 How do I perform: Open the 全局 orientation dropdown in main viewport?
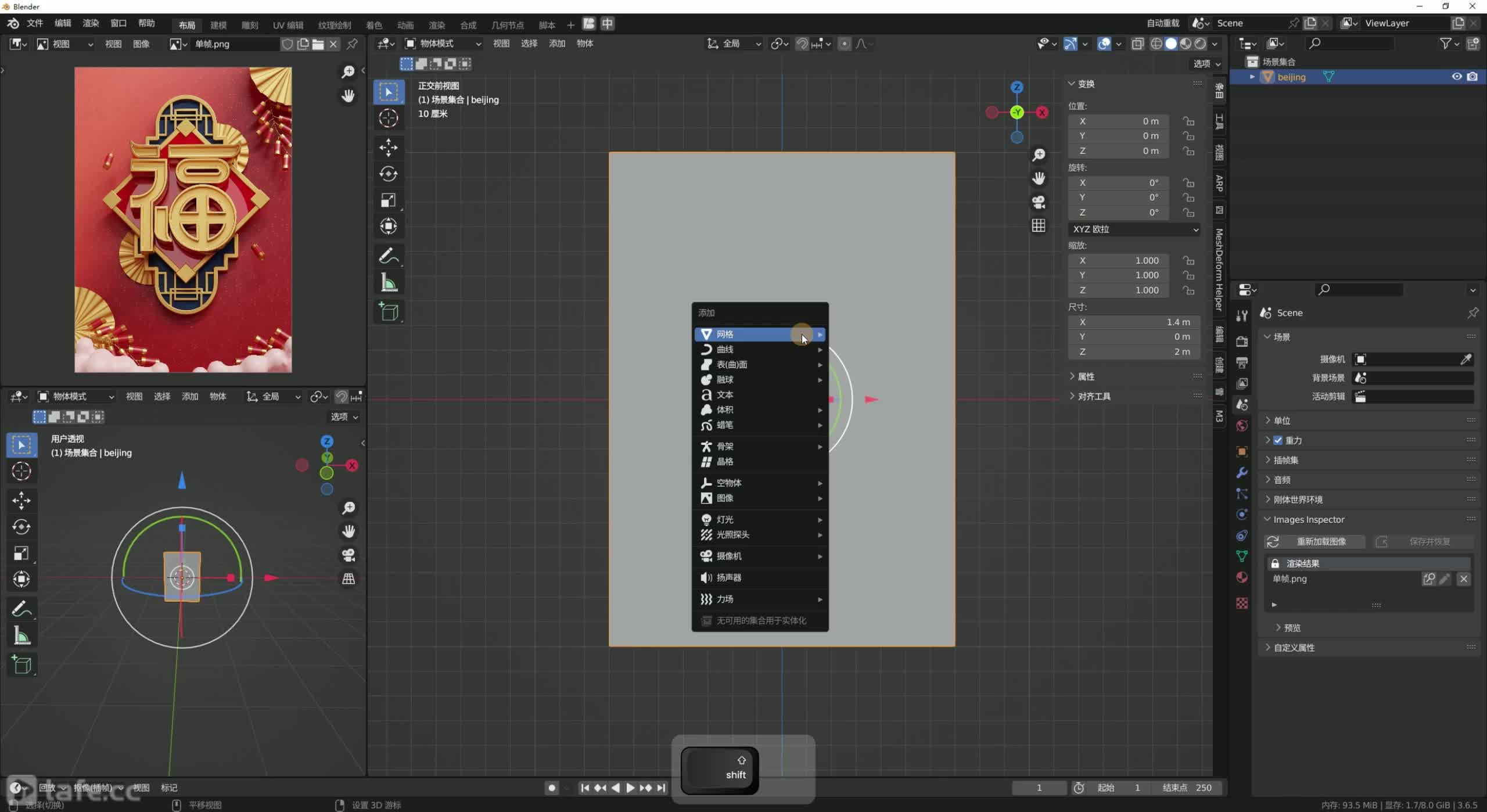click(734, 44)
